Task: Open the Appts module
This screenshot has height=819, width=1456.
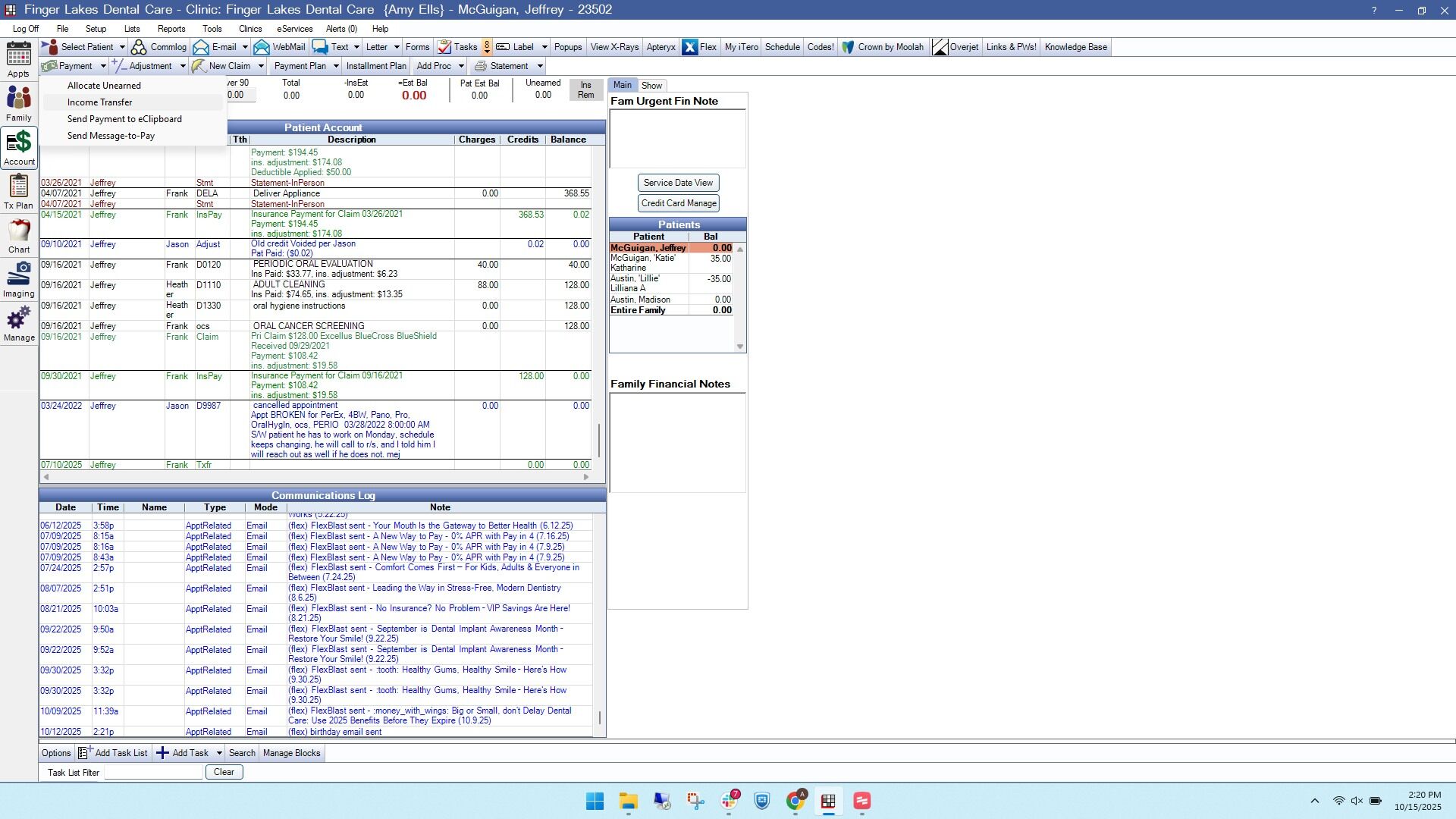Action: point(18,59)
